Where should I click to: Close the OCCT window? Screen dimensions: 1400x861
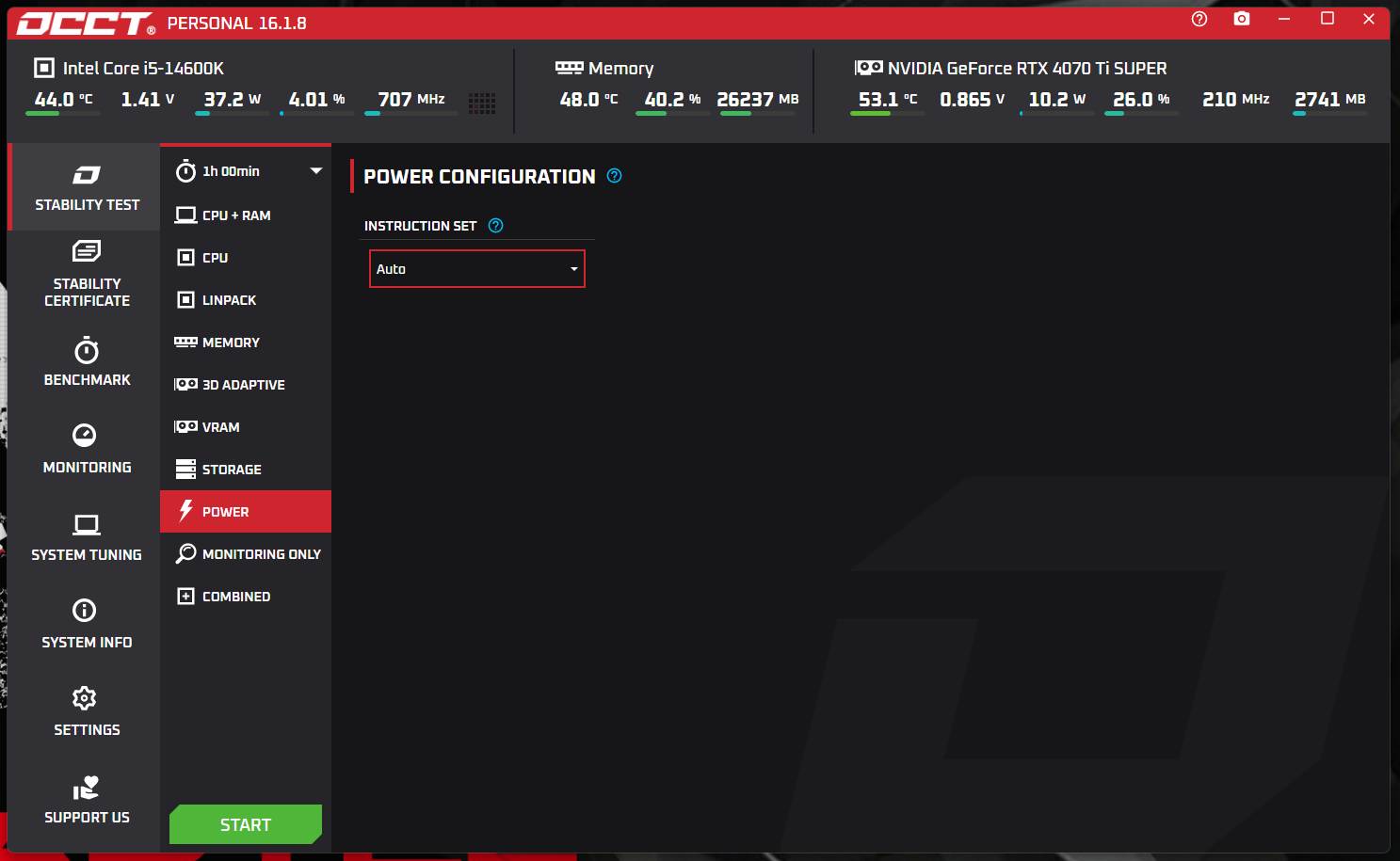[1369, 19]
